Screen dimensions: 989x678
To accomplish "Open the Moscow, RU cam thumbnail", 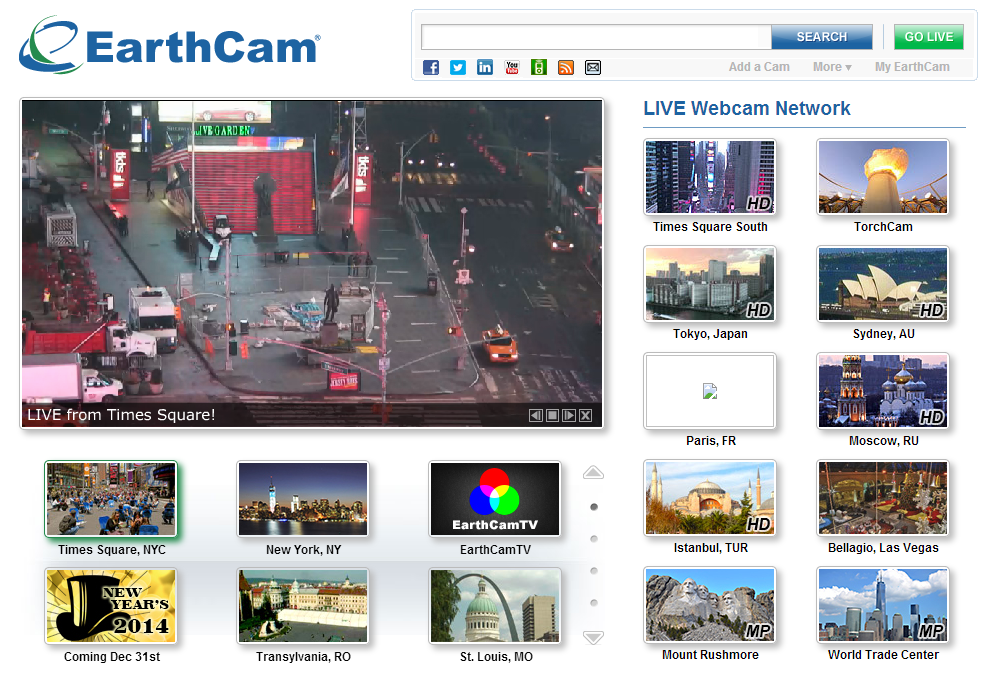I will tap(883, 391).
